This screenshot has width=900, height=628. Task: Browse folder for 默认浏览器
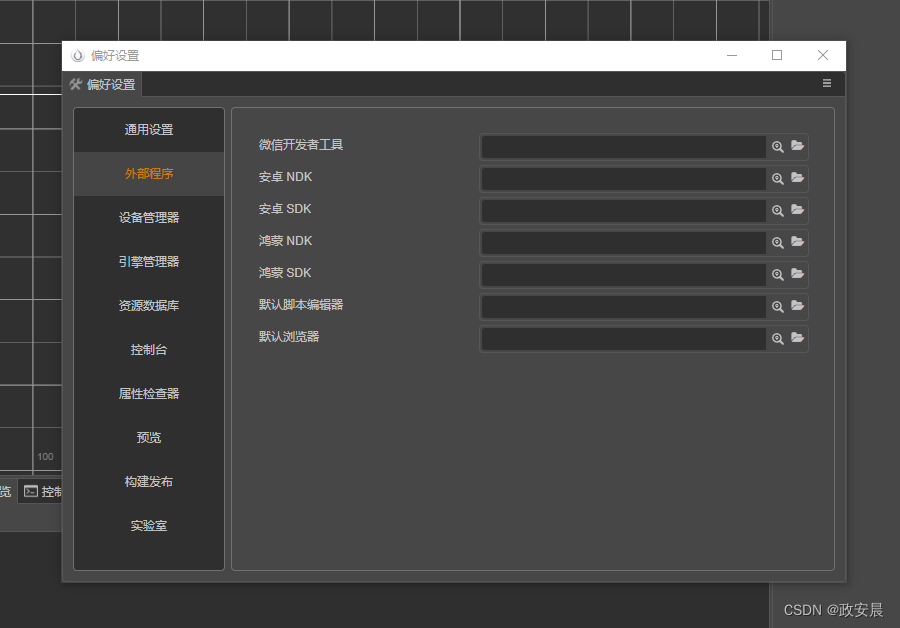(x=797, y=338)
